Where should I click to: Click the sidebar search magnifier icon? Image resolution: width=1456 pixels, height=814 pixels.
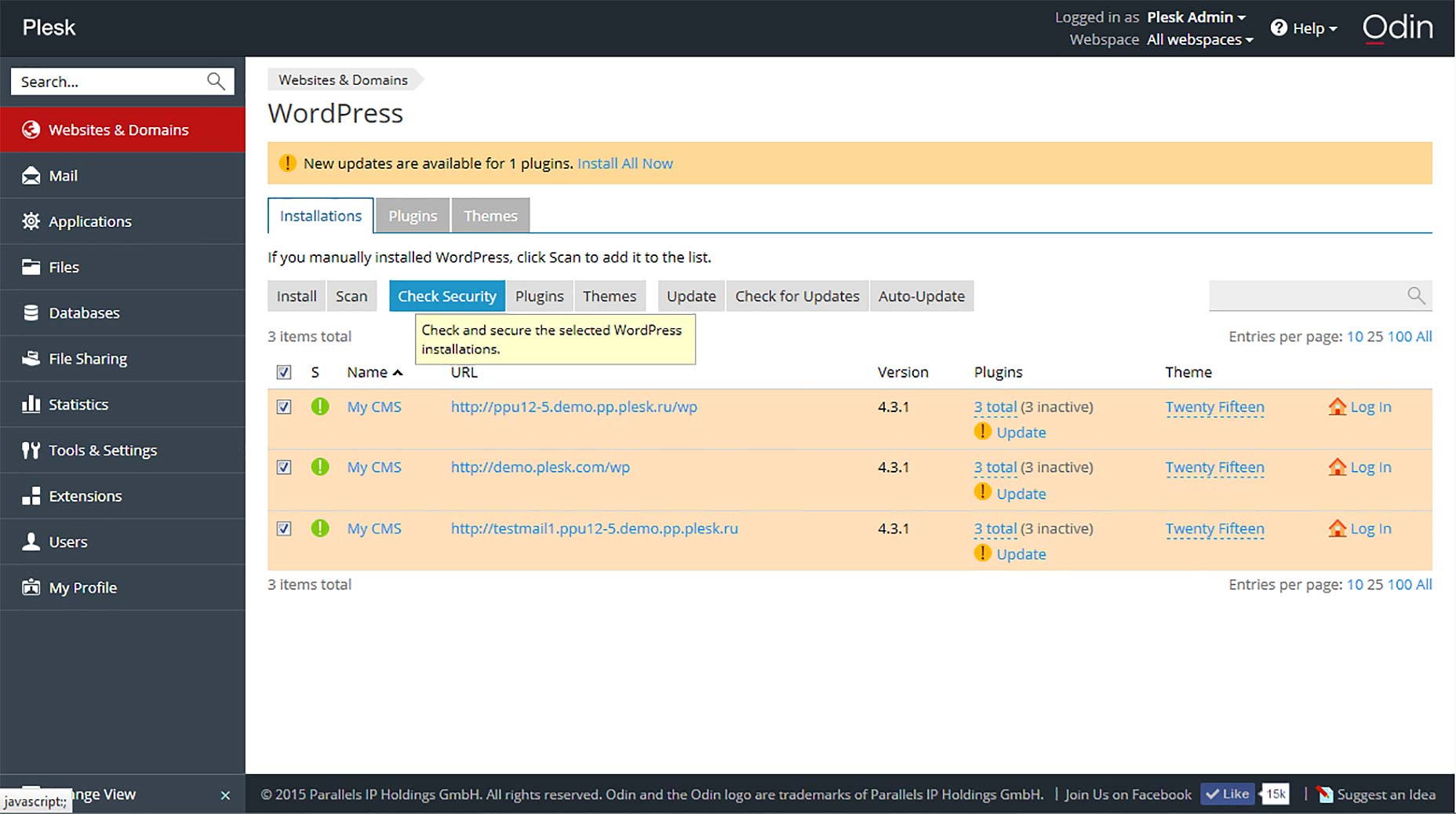(x=216, y=81)
